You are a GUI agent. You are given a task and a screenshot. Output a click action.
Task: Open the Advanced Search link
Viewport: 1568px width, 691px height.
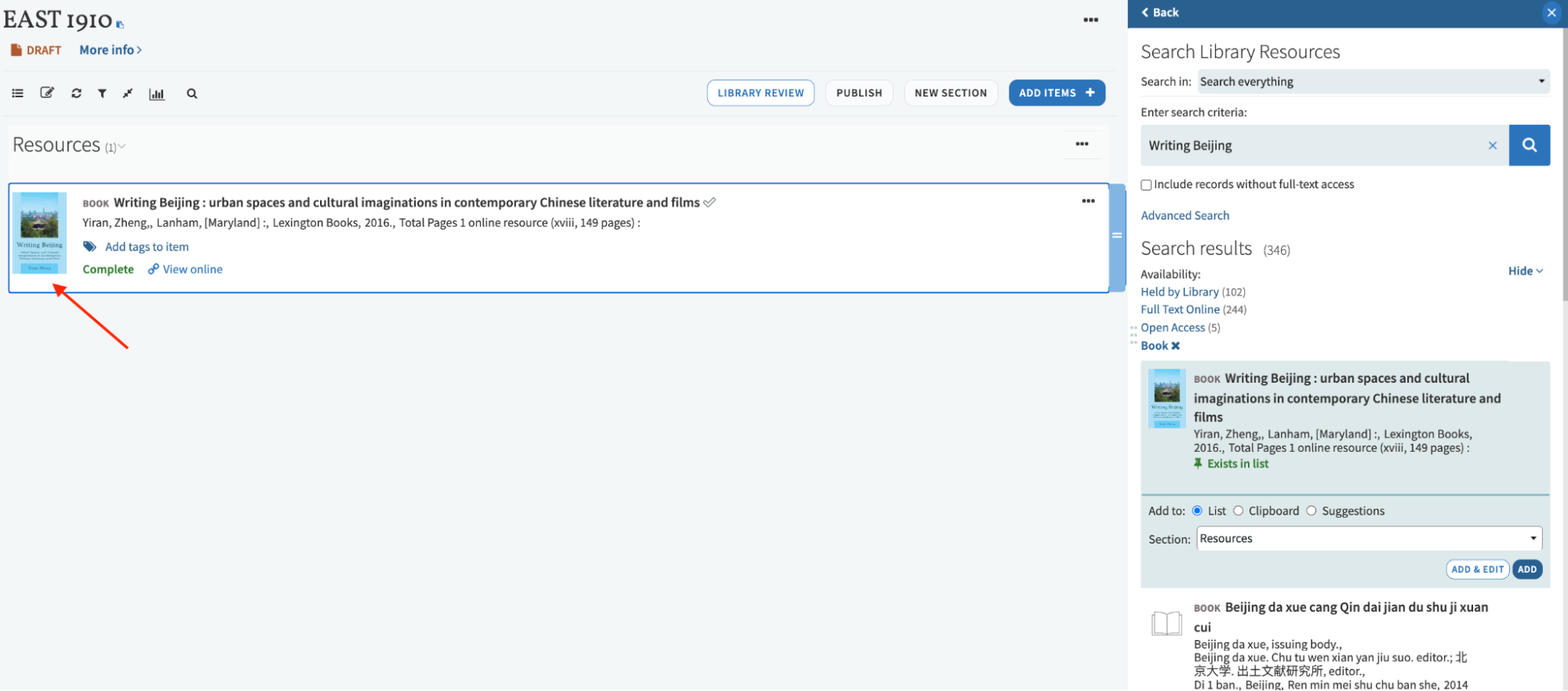[x=1184, y=216]
